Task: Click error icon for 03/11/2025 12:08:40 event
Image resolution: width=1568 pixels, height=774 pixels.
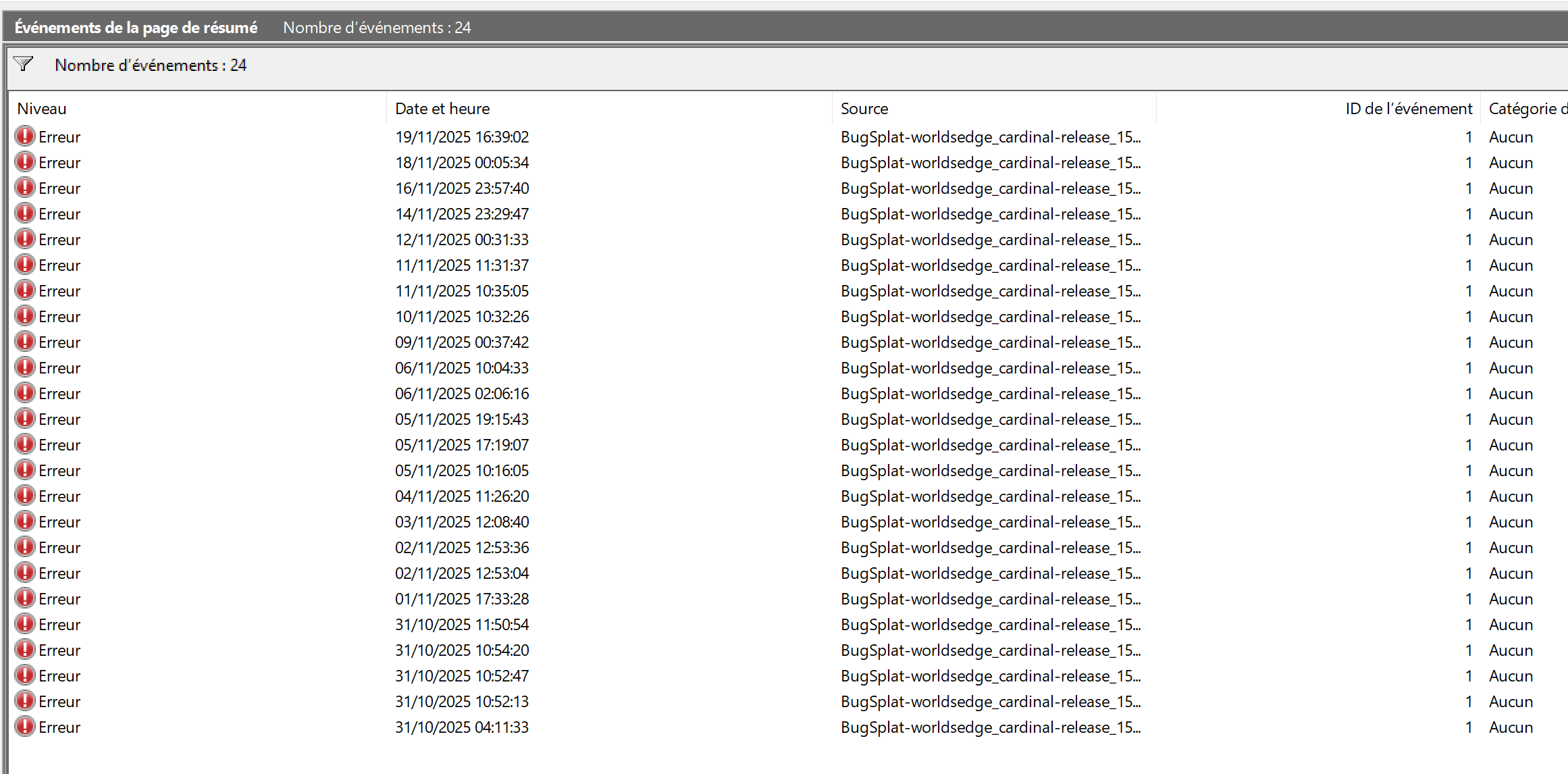Action: 25,521
